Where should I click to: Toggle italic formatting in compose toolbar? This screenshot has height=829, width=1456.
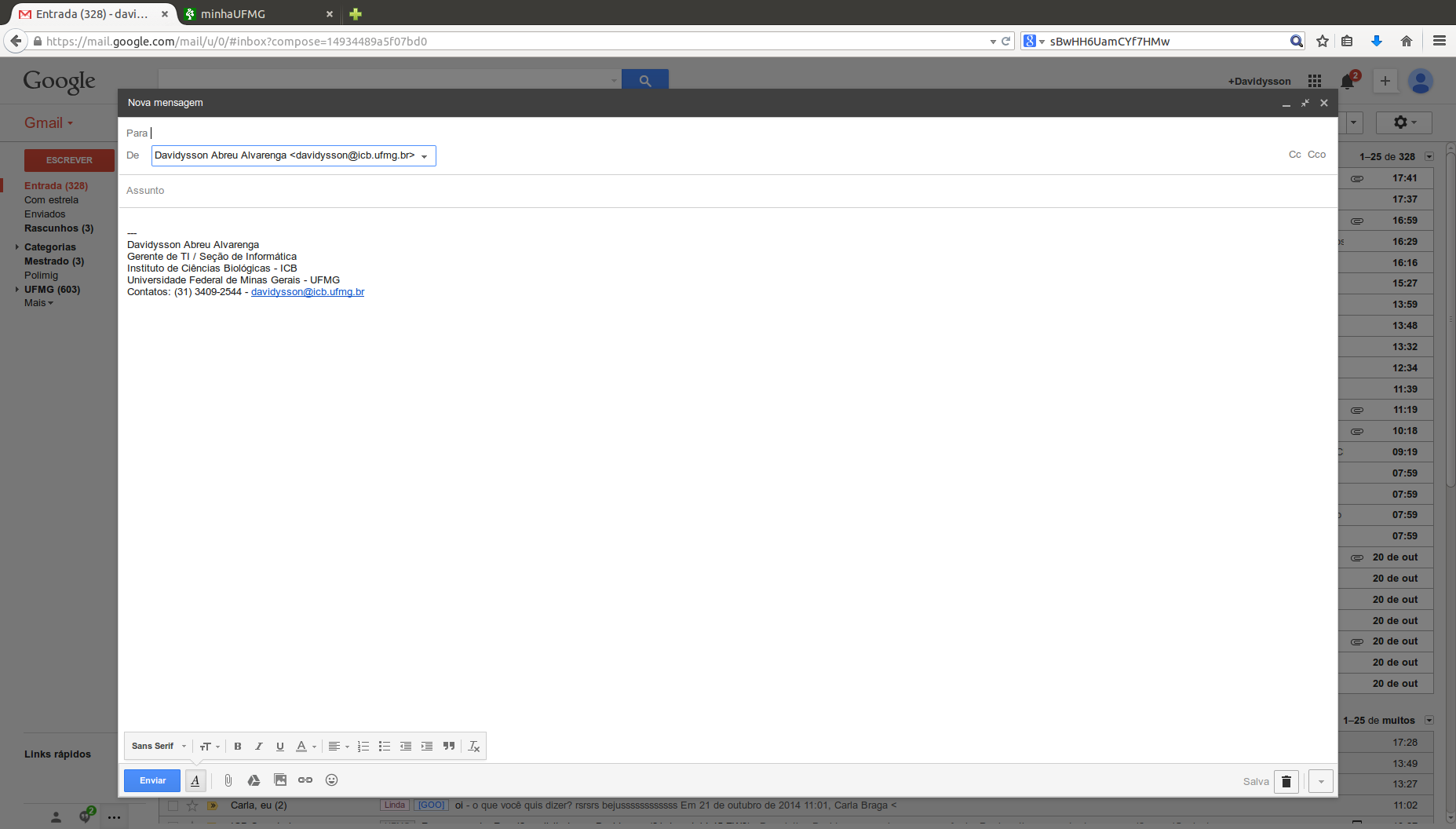258,747
